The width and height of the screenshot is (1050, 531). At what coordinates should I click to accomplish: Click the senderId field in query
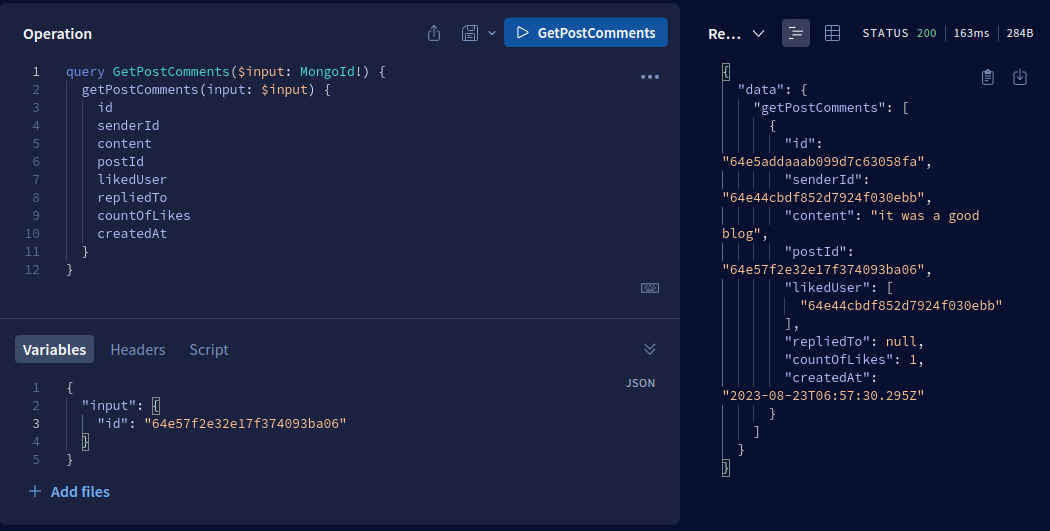click(128, 125)
